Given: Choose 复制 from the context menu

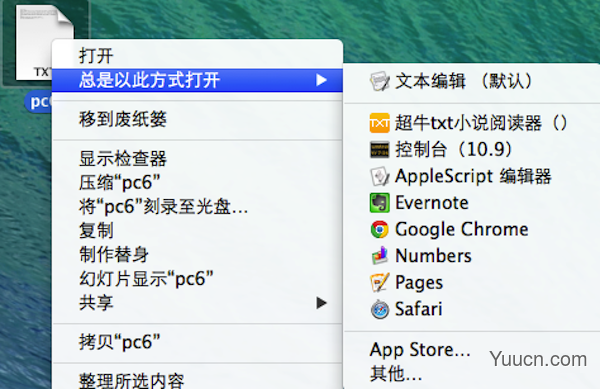Looking at the screenshot, I should click(x=197, y=231).
